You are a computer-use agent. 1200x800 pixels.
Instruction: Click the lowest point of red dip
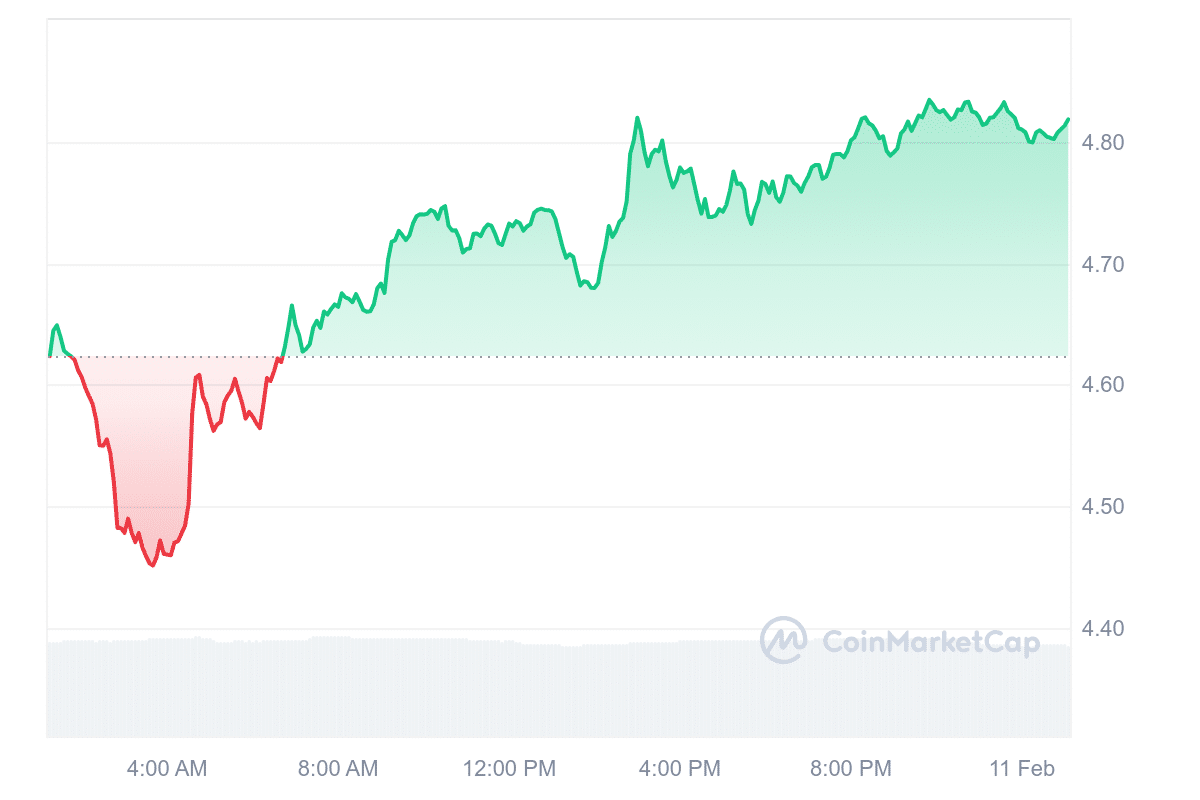click(152, 565)
